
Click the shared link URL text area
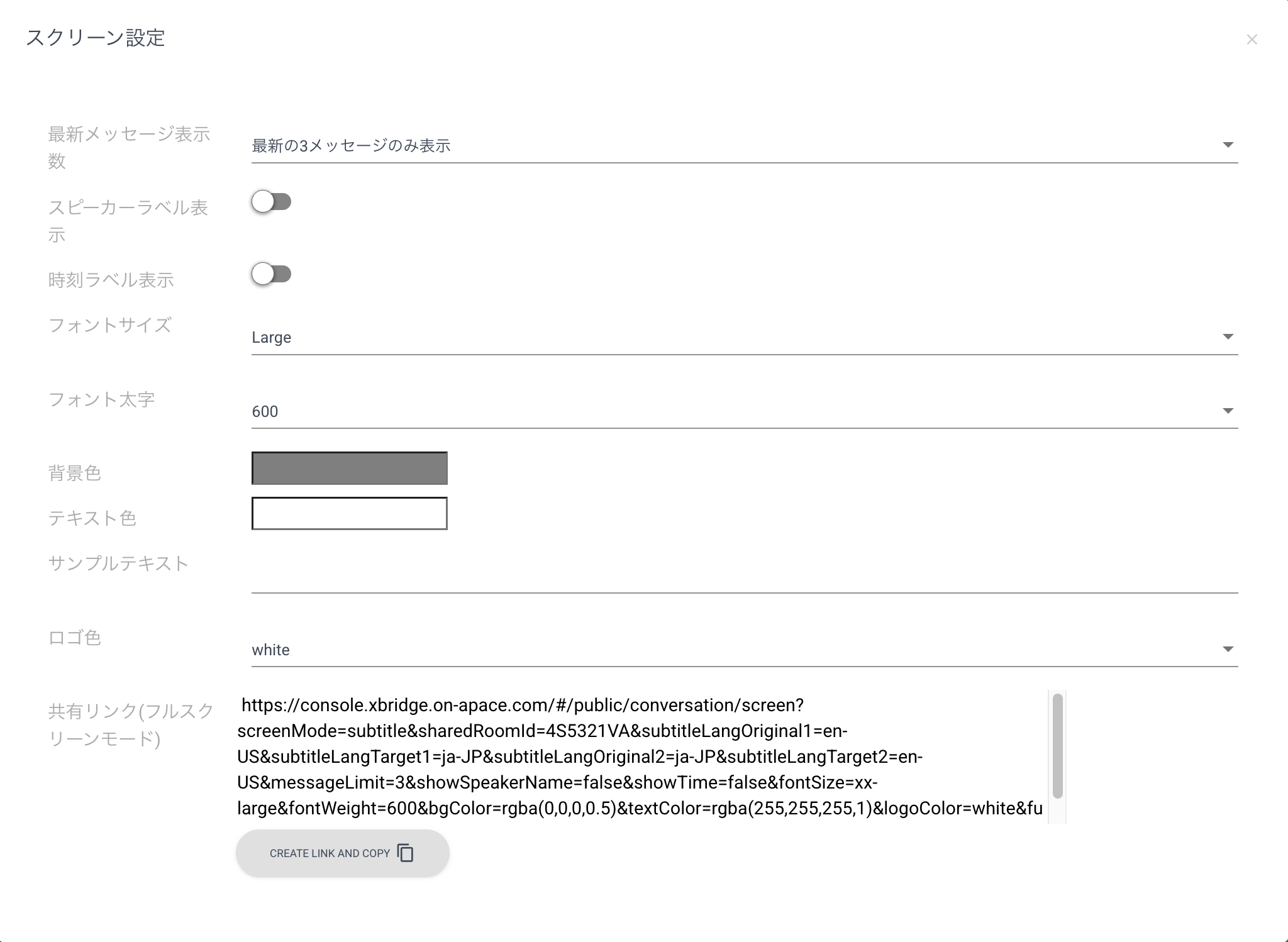tap(640, 756)
